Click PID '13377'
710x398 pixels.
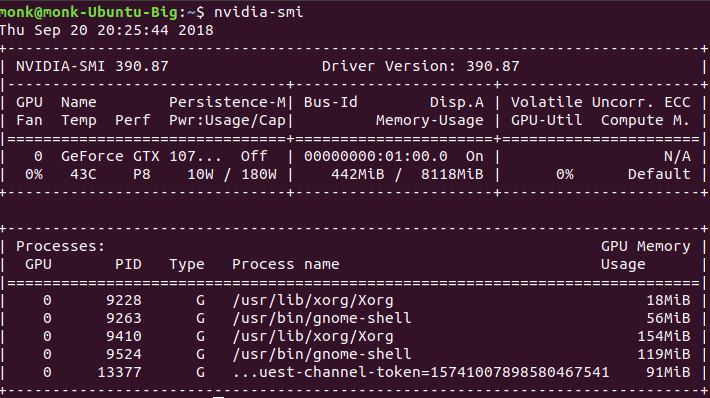(x=119, y=372)
